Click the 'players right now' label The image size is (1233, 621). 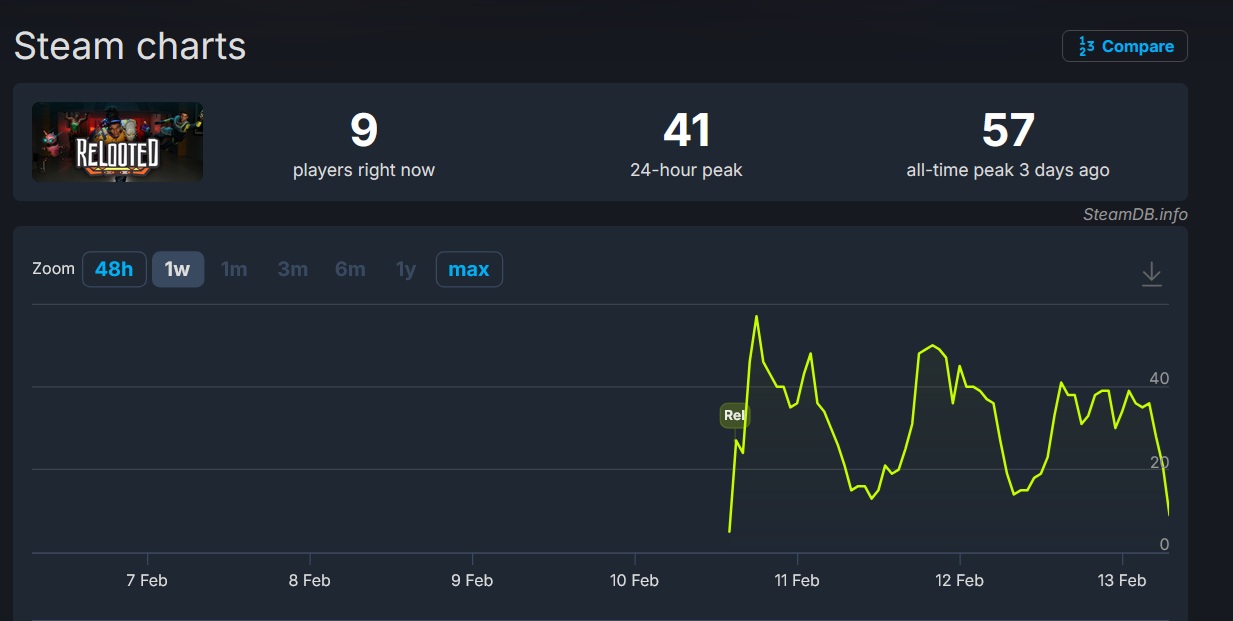(x=364, y=170)
